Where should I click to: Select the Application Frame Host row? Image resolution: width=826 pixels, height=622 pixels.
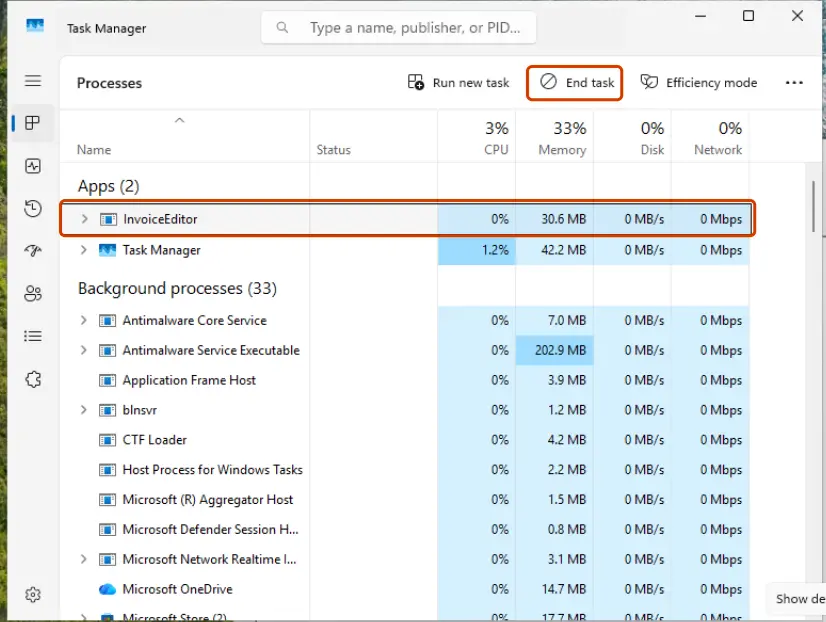(x=405, y=380)
